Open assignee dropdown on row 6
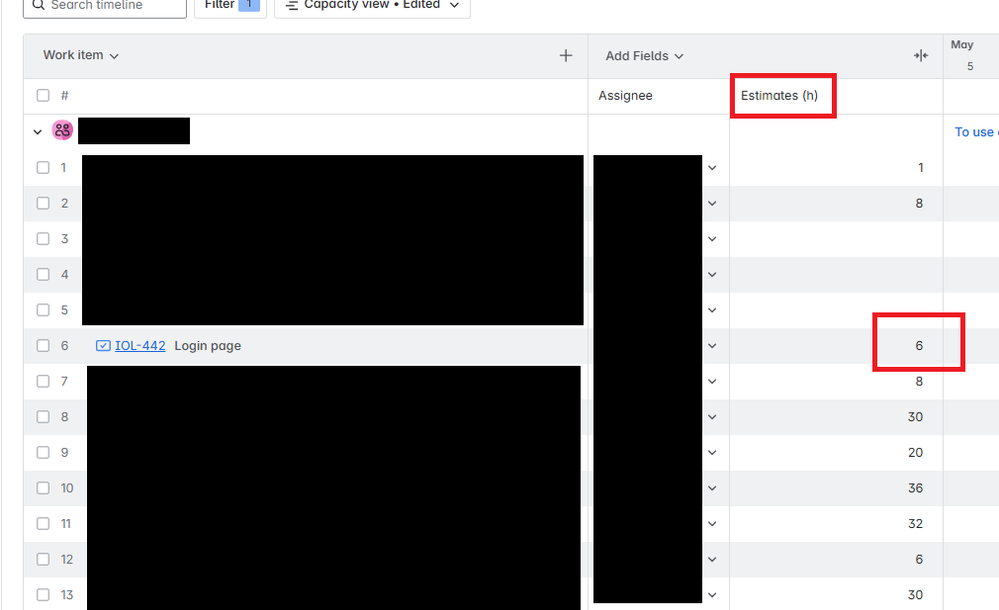 712,345
